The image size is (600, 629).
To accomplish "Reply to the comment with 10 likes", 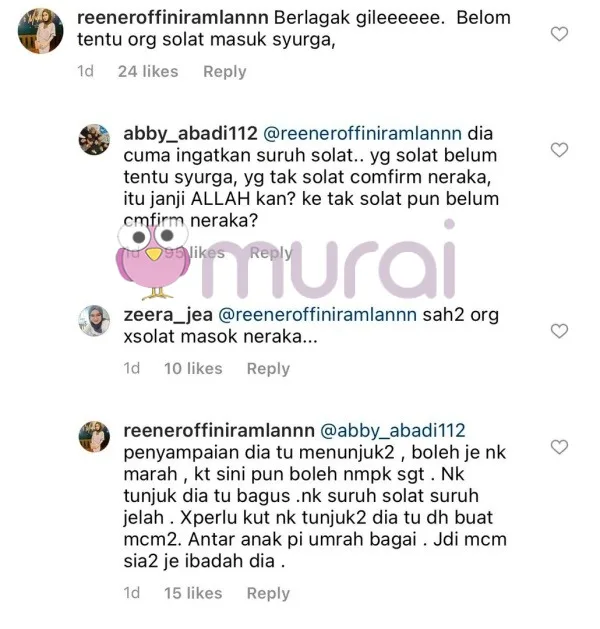I will (x=268, y=368).
